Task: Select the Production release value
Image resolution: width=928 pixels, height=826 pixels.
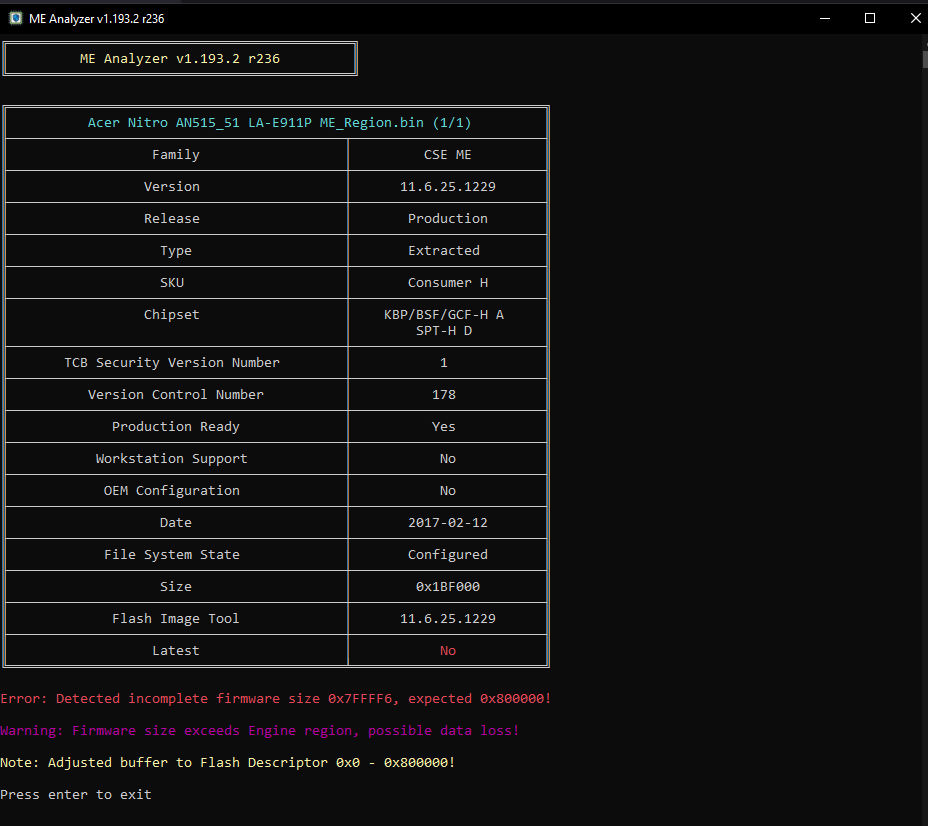Action: [x=447, y=218]
